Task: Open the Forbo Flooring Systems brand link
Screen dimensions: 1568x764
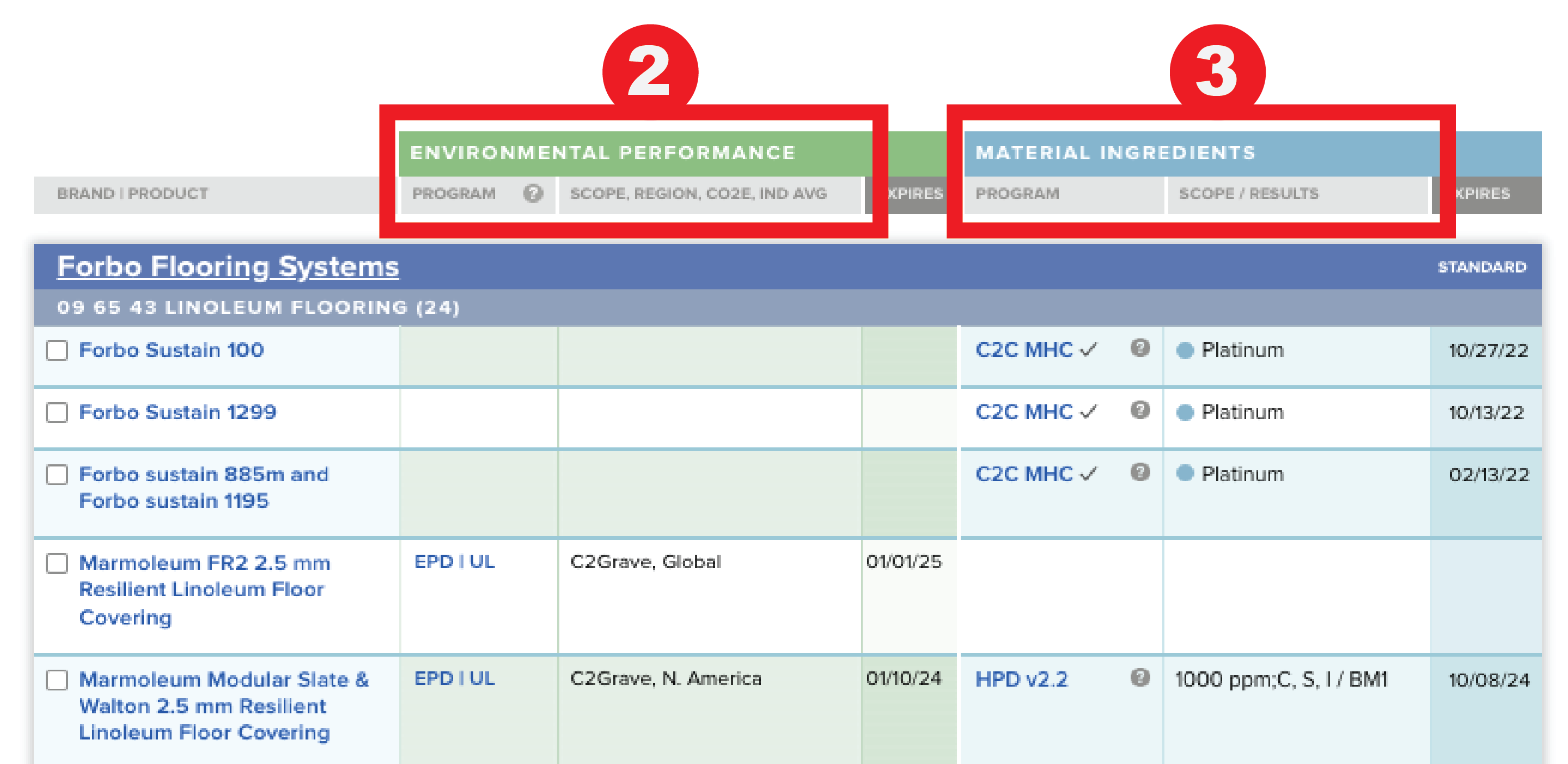Action: [228, 267]
